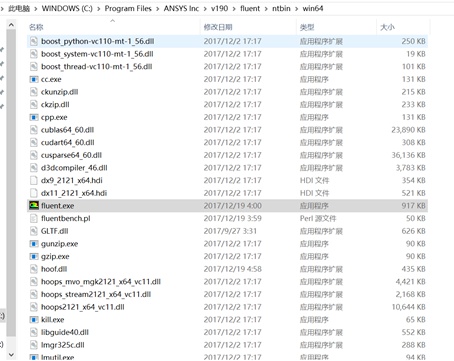Viewport: 454px width, 361px height.
Task: Select the file name libguide40.dll
Action: tap(65, 332)
